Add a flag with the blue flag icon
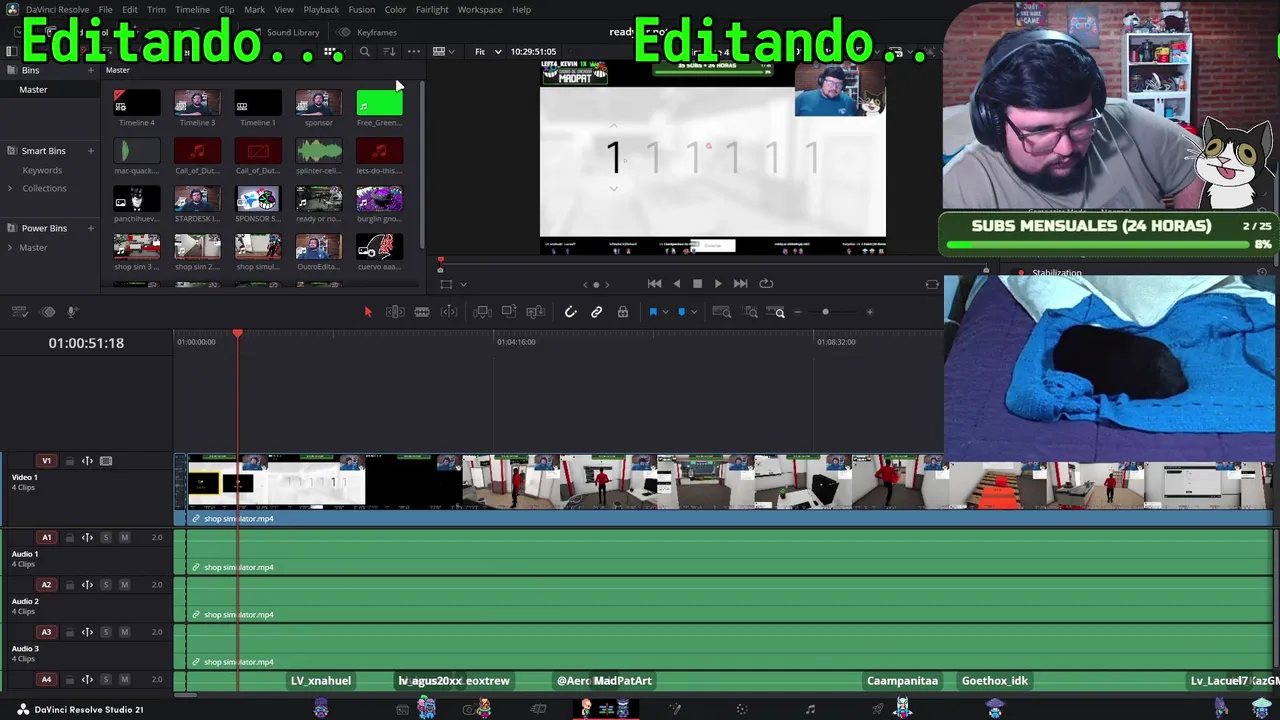 tap(653, 312)
